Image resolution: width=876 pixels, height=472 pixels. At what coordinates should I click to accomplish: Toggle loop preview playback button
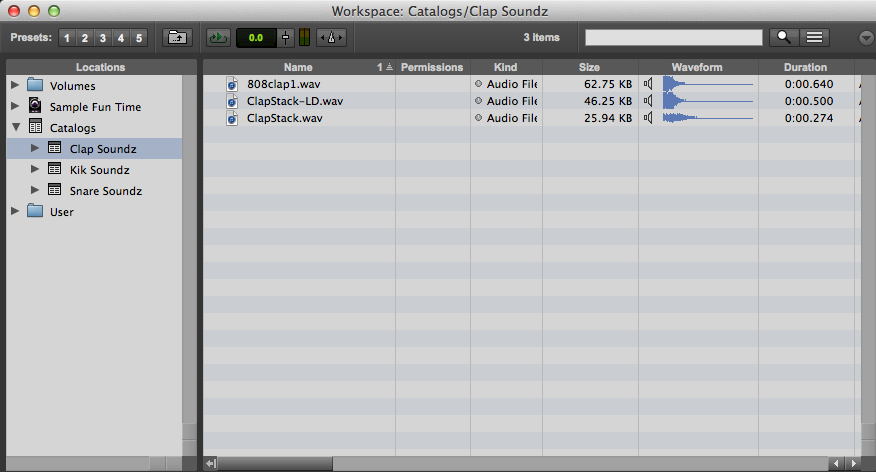[218, 37]
